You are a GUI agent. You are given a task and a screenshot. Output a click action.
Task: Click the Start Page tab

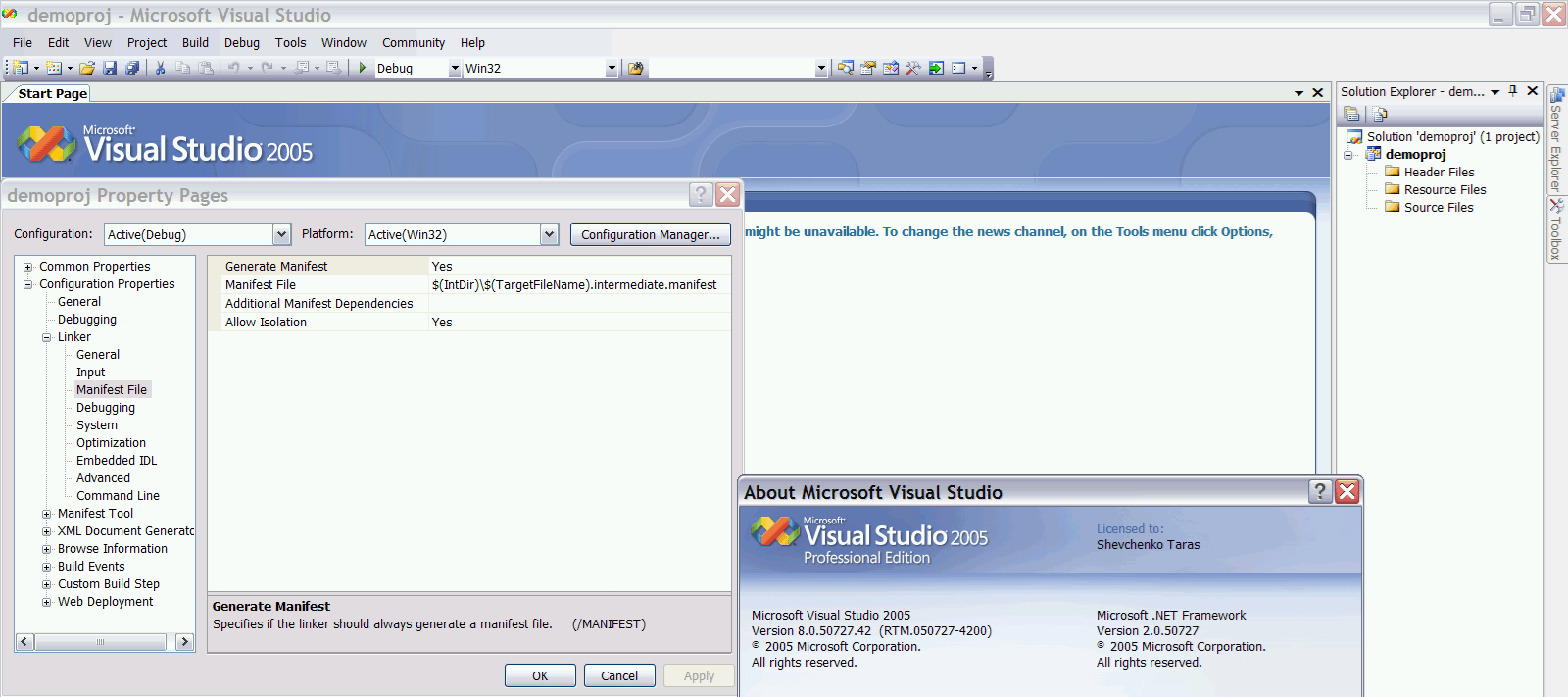click(52, 93)
